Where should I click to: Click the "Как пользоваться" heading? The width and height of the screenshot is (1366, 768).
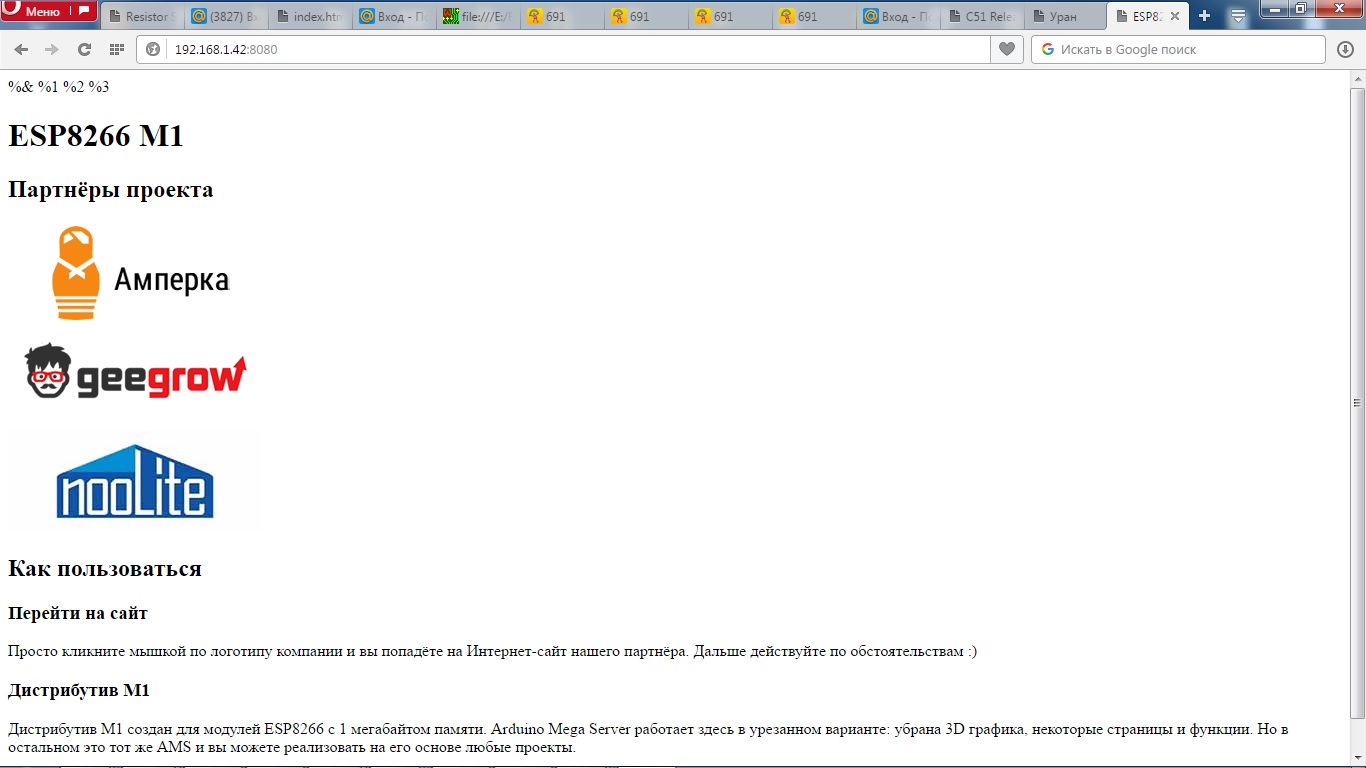[x=105, y=569]
